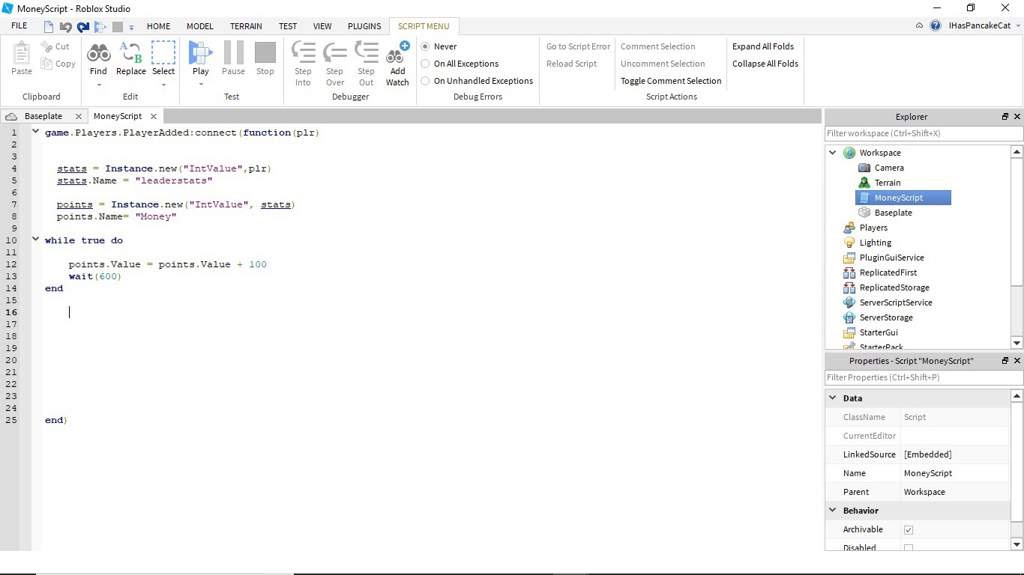Switch to the PLUGINS ribbon tab

tap(364, 26)
